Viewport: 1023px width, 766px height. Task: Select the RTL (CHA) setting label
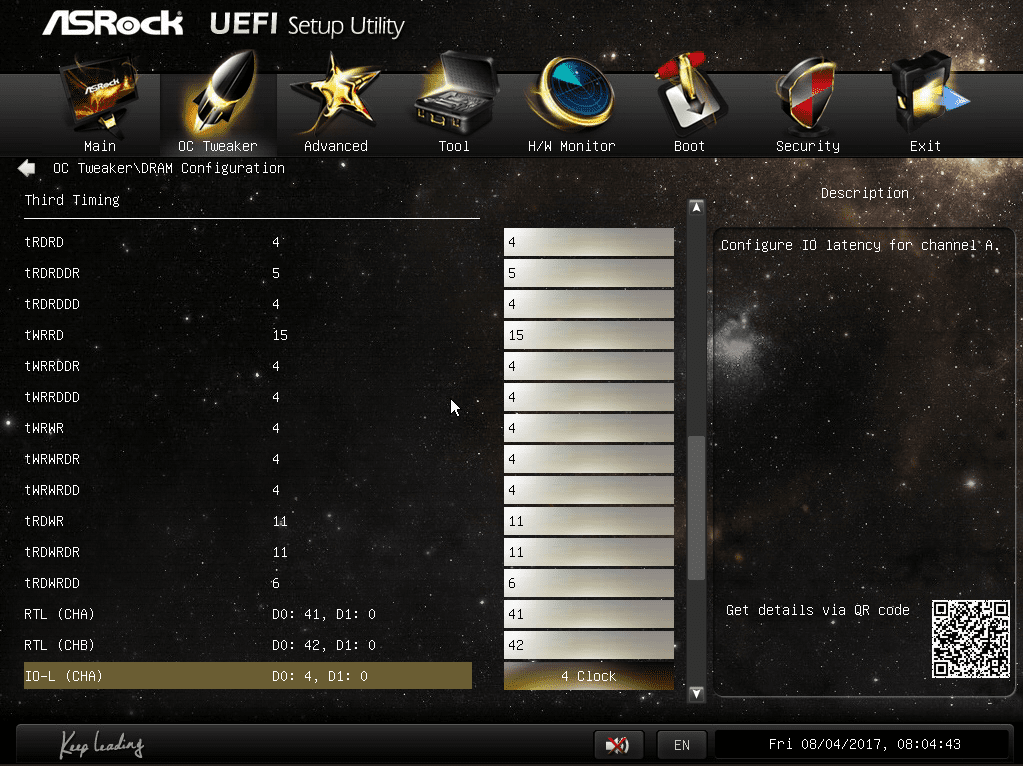[x=59, y=614]
